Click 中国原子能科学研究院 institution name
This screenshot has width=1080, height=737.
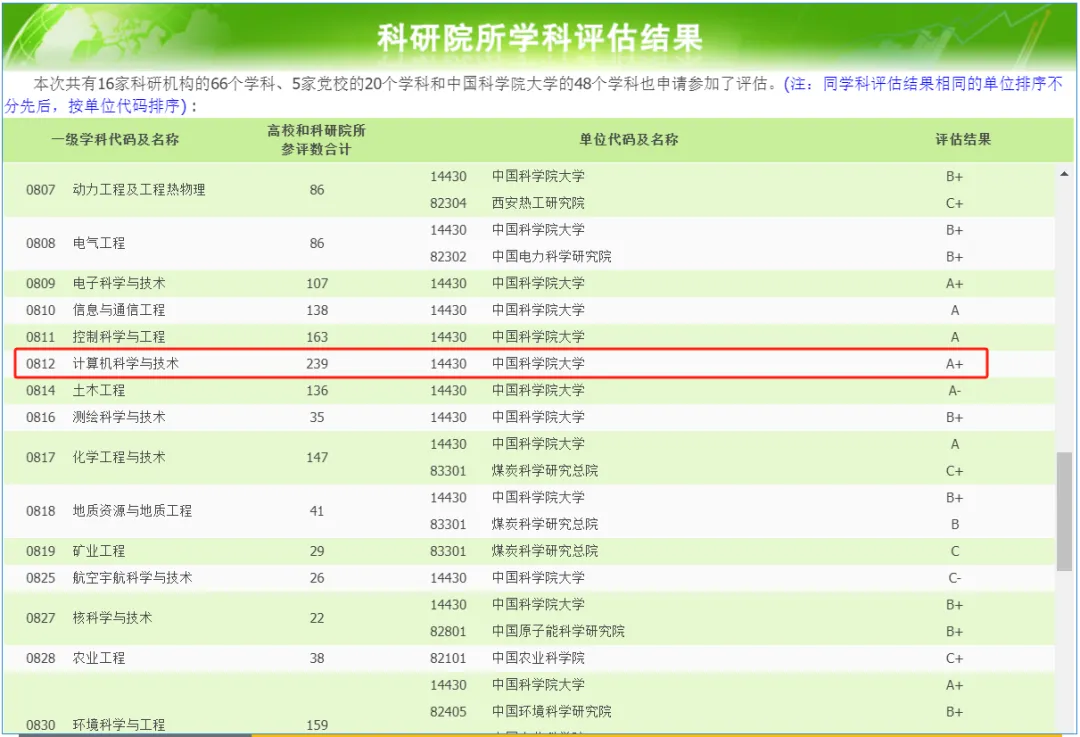[558, 631]
